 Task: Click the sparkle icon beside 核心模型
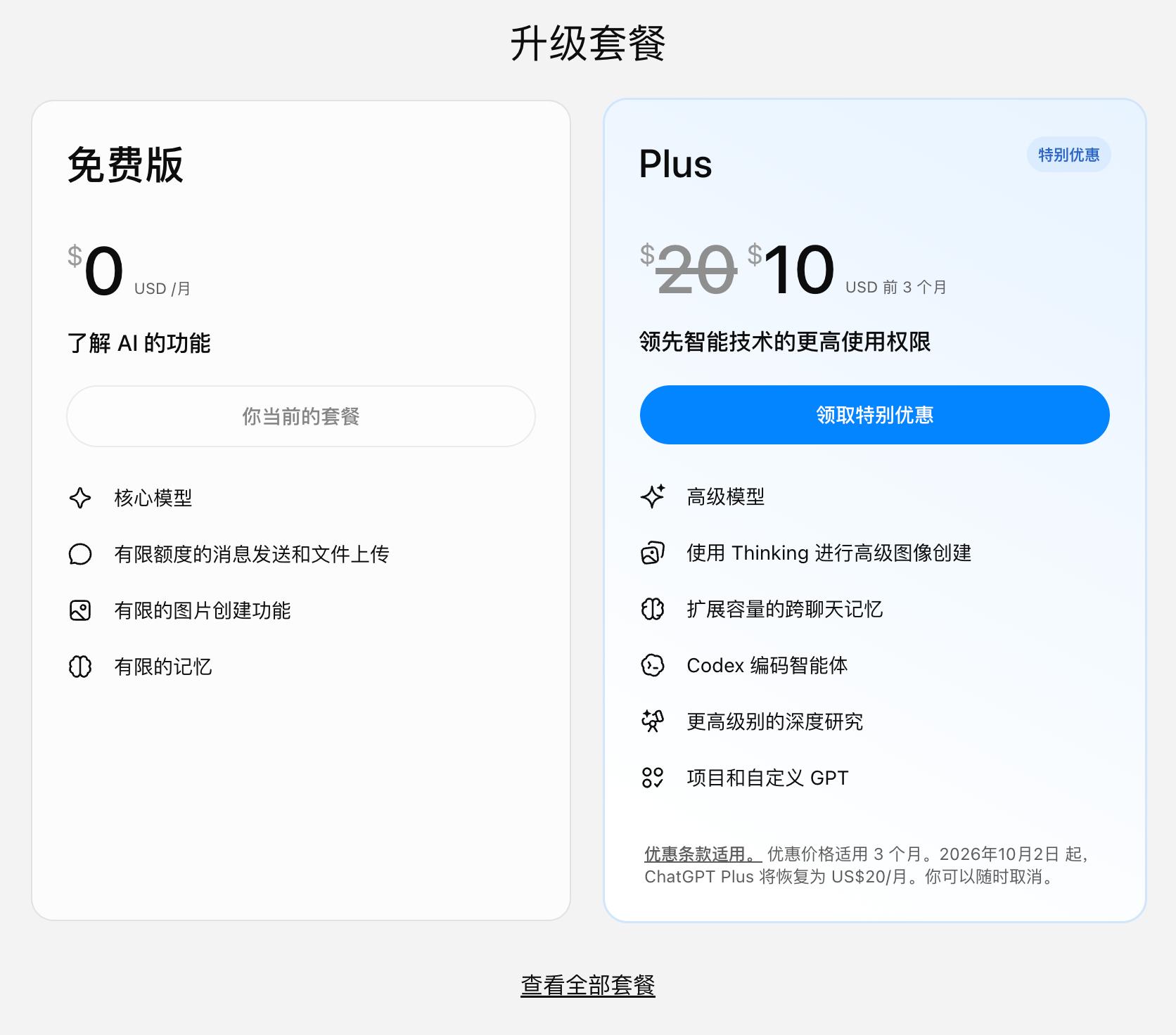click(80, 498)
